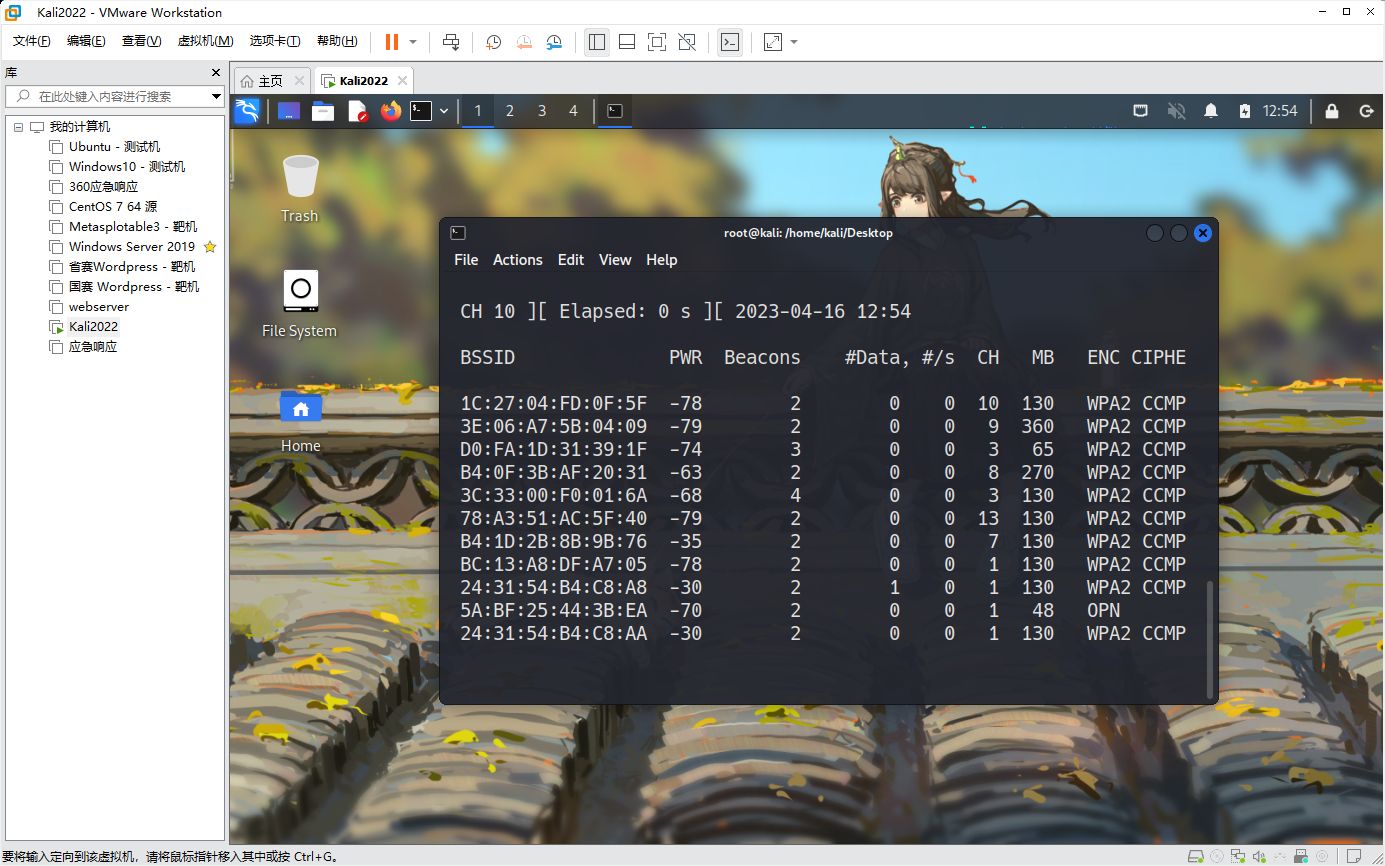
Task: Select Ubuntu - 测试机 in the library
Action: tap(114, 147)
